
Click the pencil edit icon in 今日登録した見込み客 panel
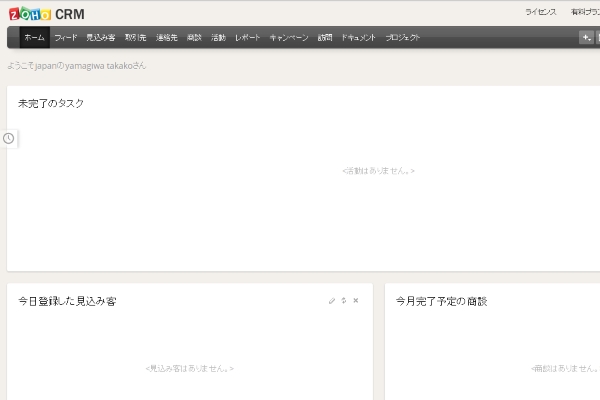[x=332, y=301]
